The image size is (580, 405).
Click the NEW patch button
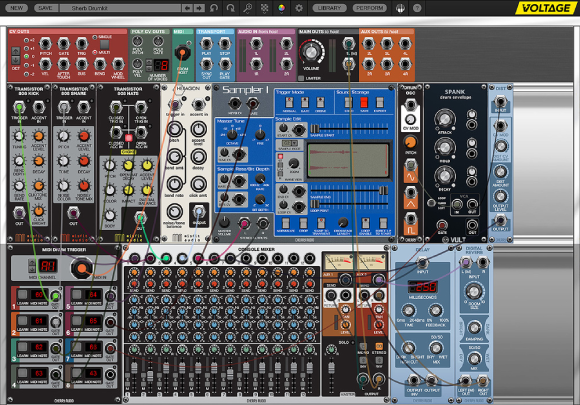point(16,8)
